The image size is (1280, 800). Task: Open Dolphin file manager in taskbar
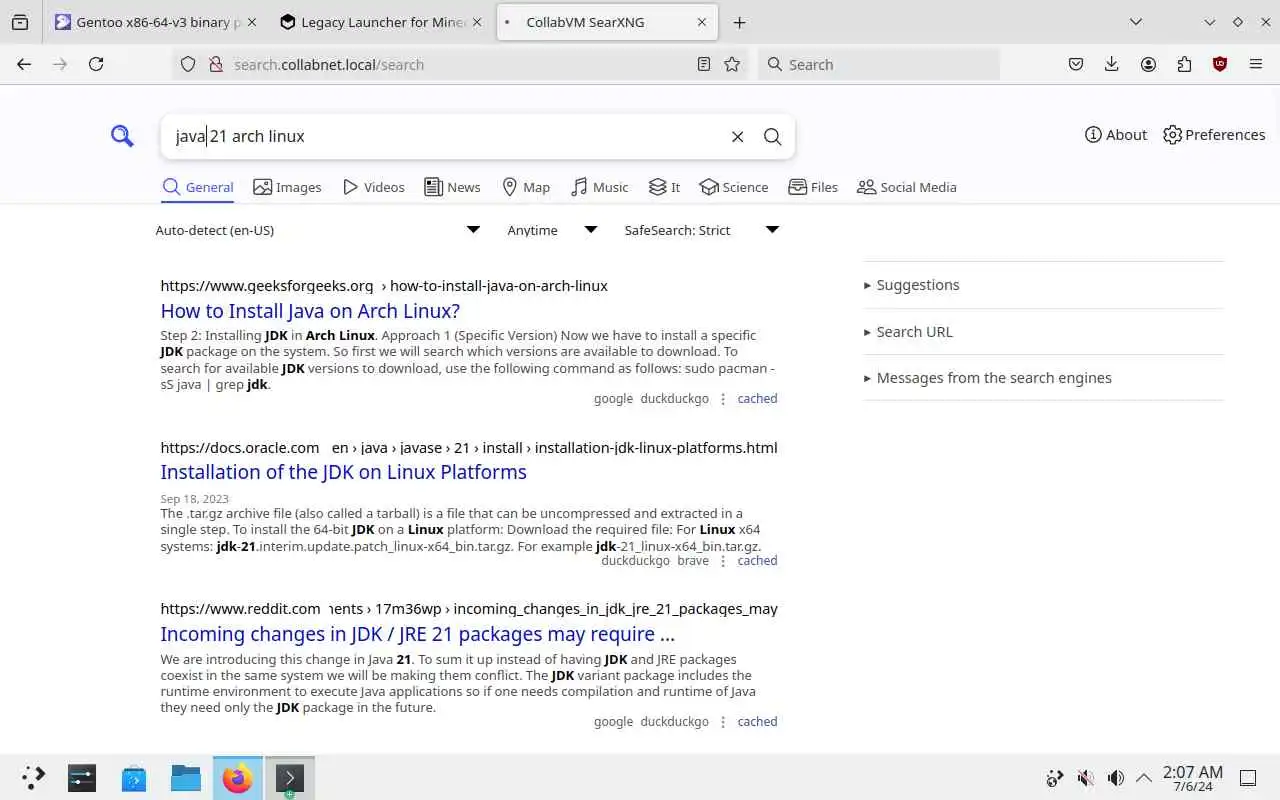(186, 778)
